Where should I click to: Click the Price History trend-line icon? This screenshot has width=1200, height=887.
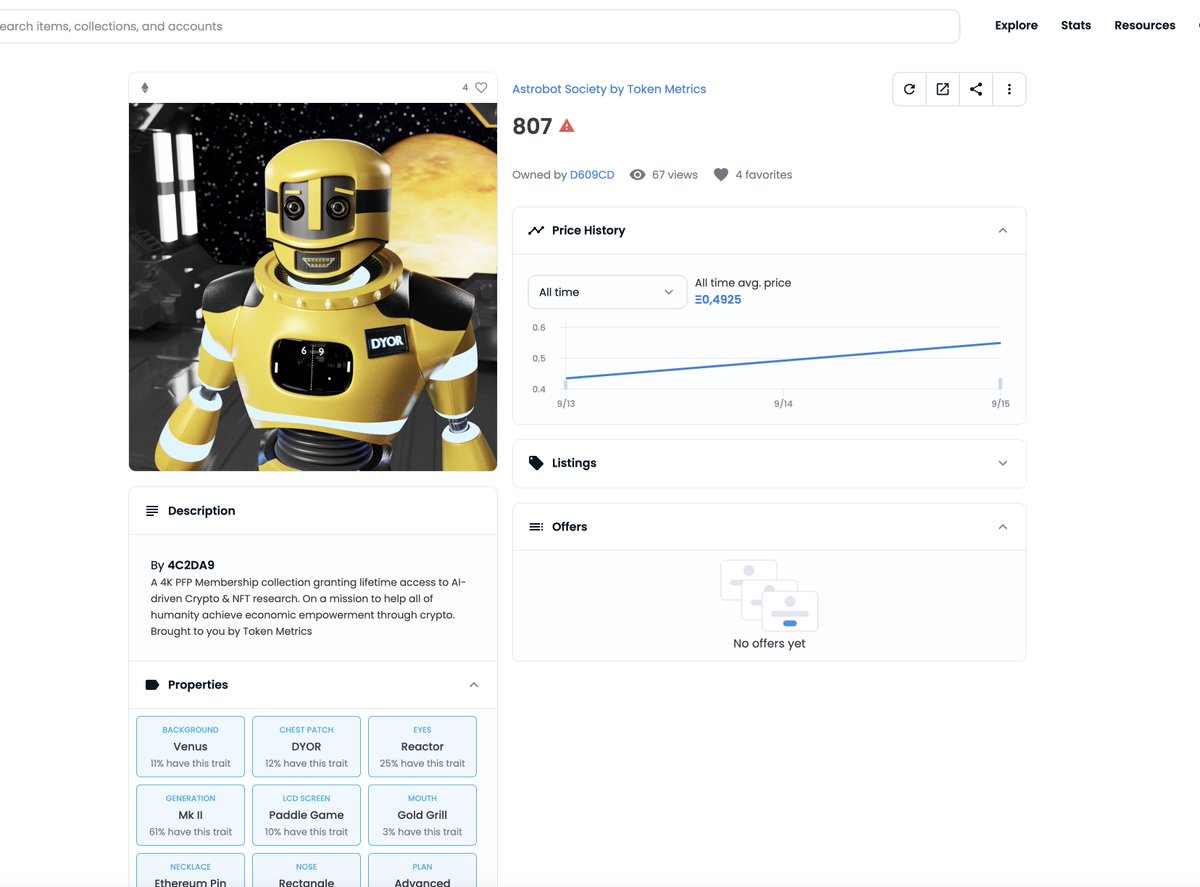pyautogui.click(x=536, y=230)
